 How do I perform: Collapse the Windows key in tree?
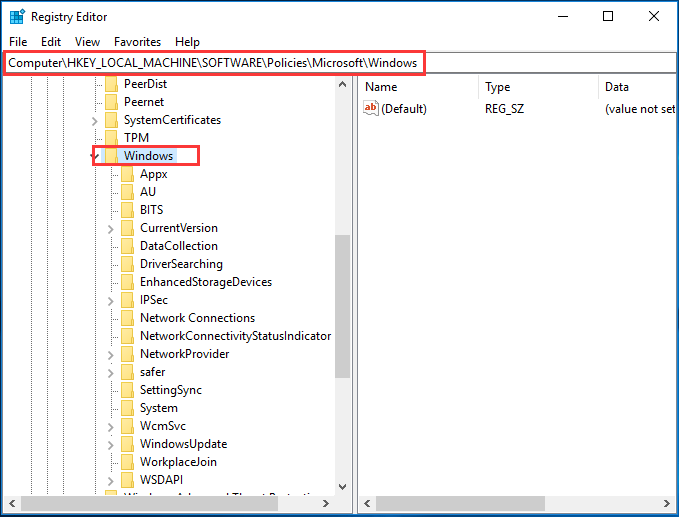pos(95,156)
